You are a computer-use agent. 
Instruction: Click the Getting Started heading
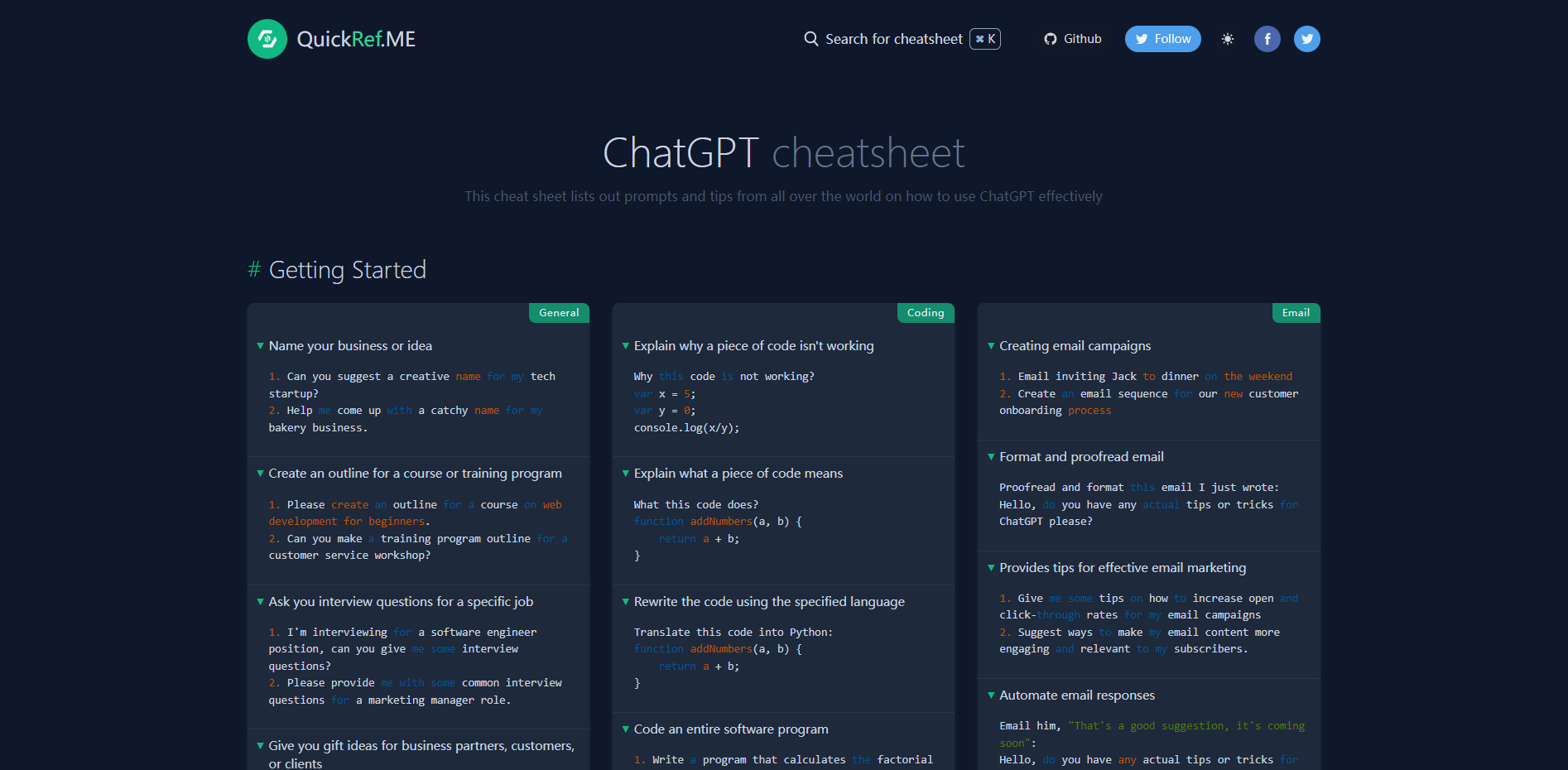[x=348, y=270]
